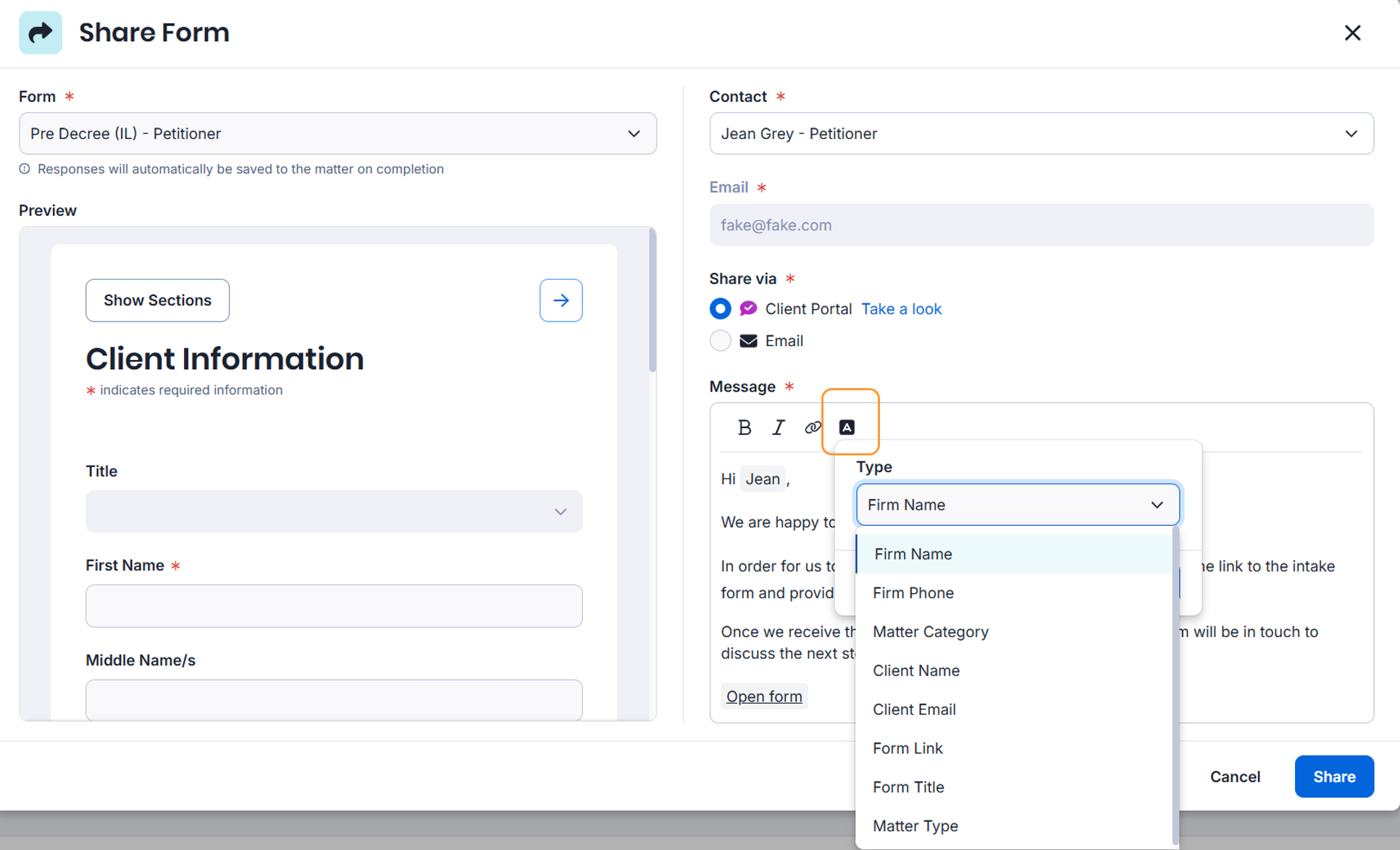Screen dimensions: 1400x850
Task: Expand the Contact dropdown
Action: tap(1041, 133)
